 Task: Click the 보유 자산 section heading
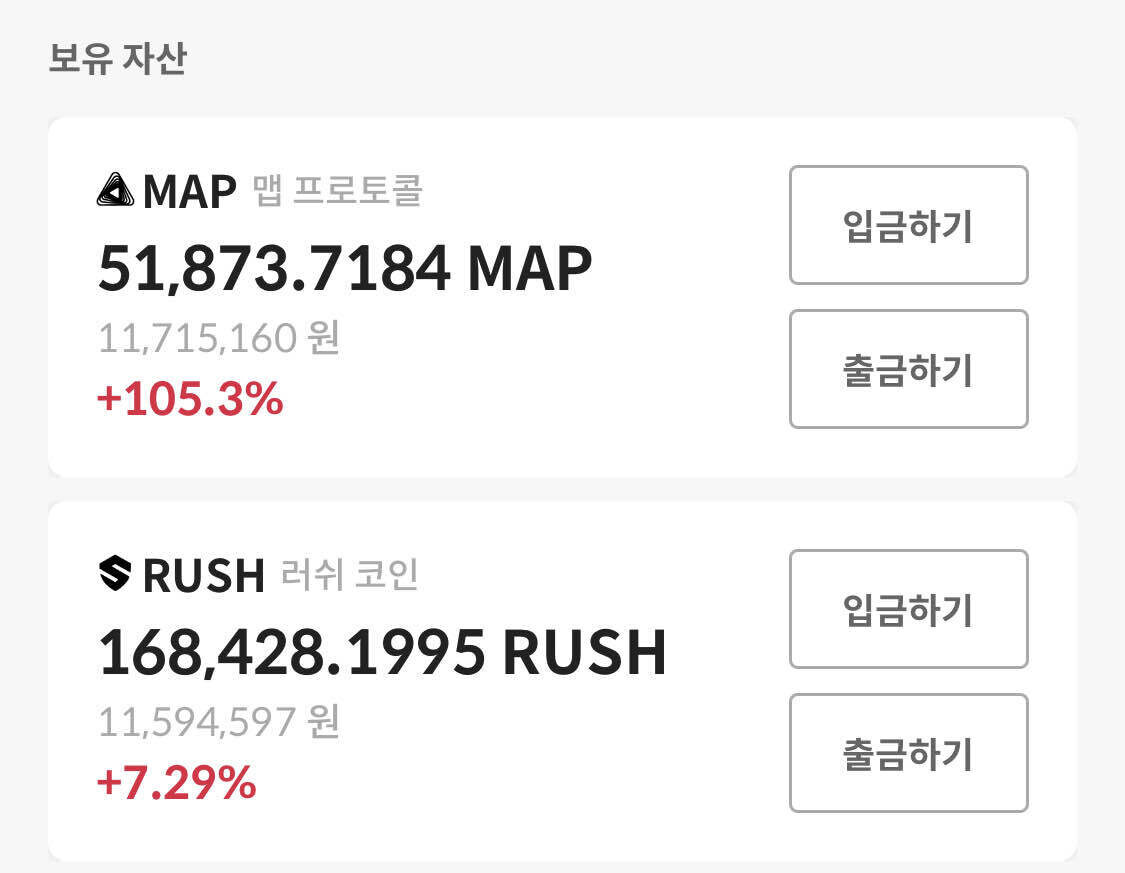tap(117, 59)
